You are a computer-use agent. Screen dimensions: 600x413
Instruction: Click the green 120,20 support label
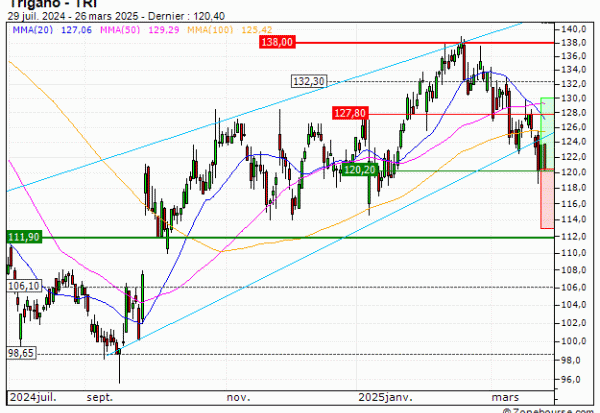[x=360, y=169]
